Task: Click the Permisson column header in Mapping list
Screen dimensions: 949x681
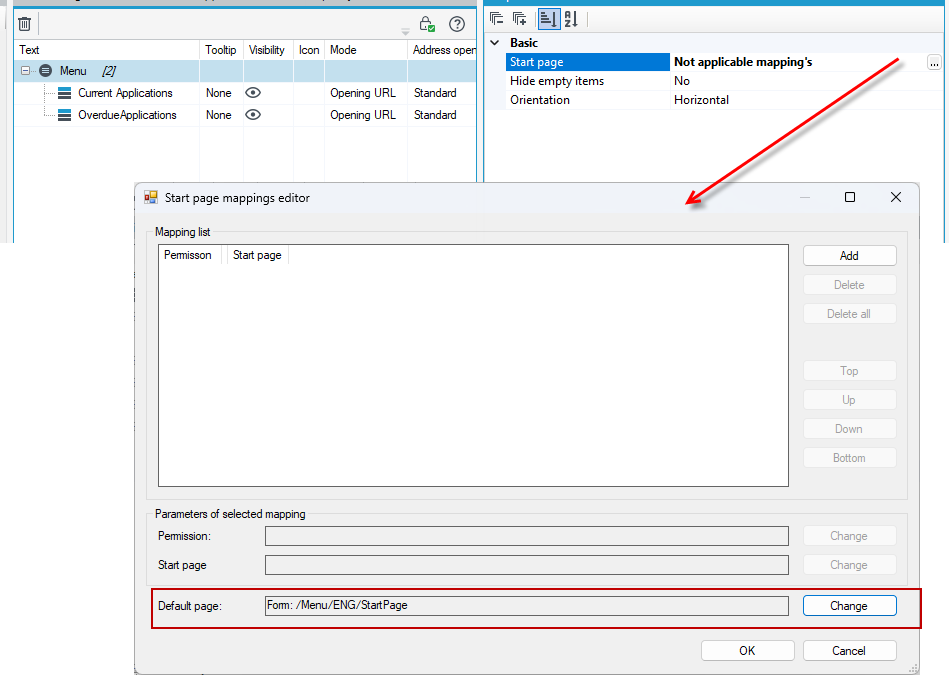Action: [188, 255]
